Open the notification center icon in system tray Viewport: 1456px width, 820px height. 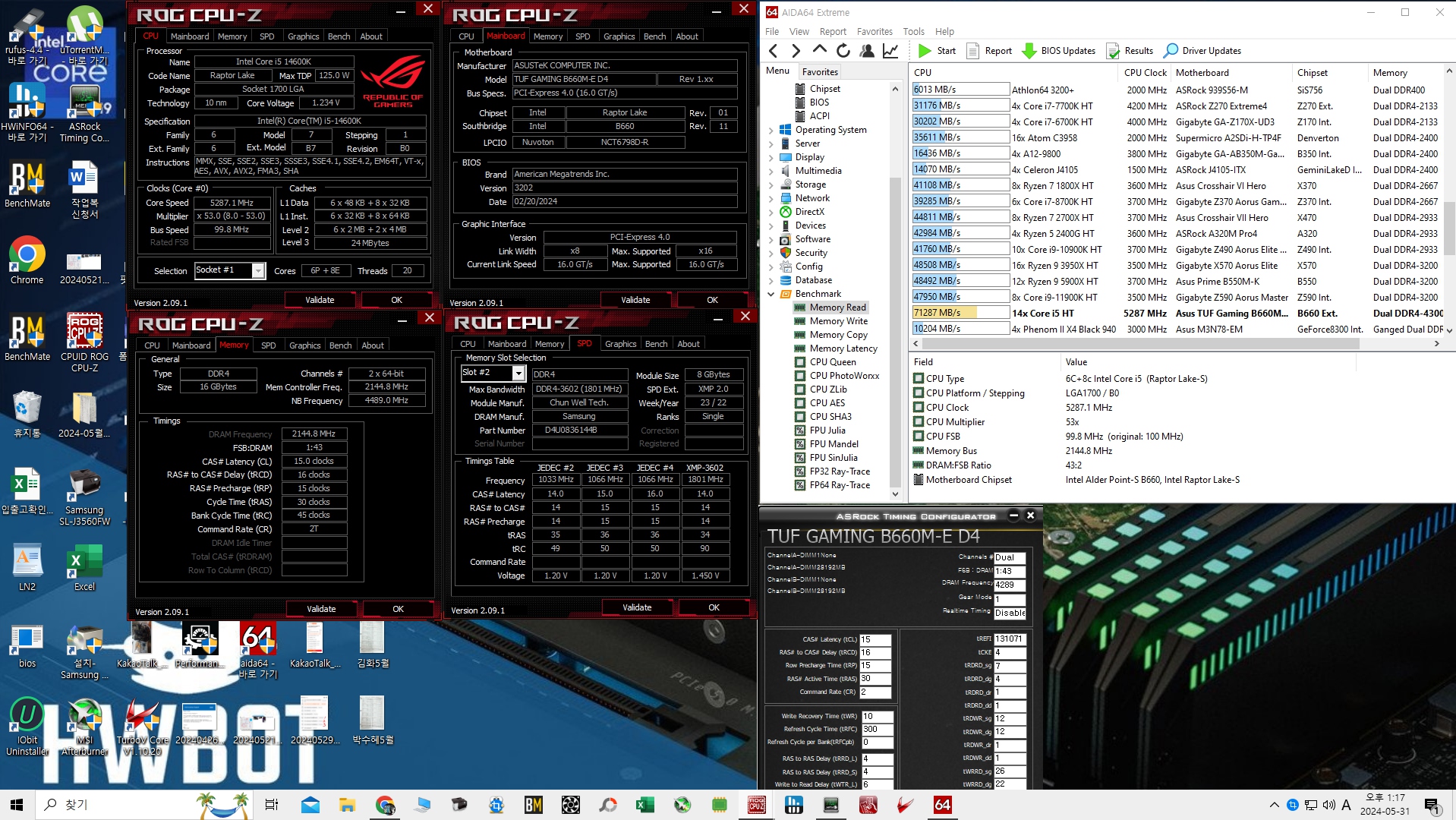(1431, 805)
